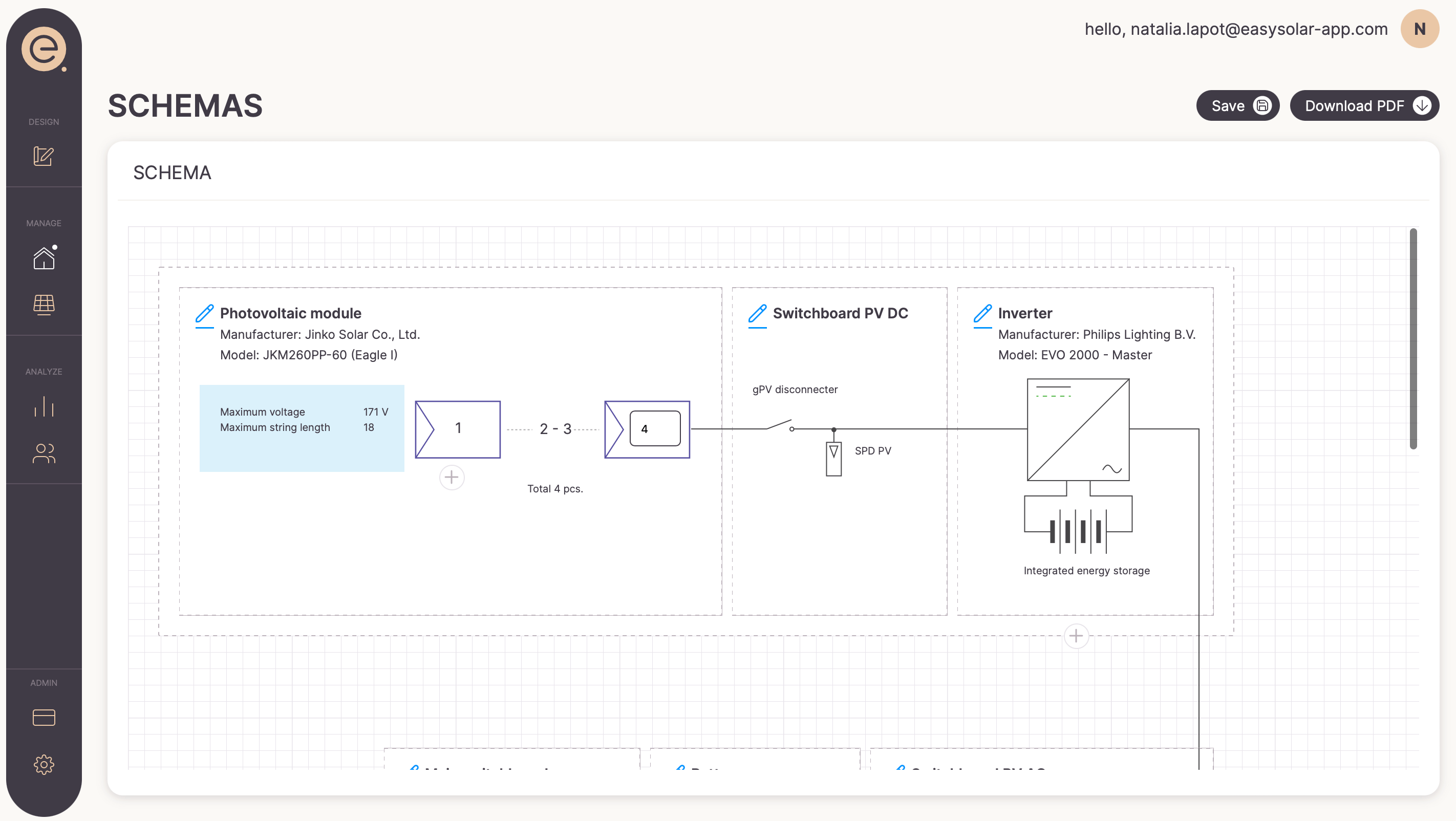Click the EasySolar logo at top left
This screenshot has width=1456, height=821.
coord(45,50)
